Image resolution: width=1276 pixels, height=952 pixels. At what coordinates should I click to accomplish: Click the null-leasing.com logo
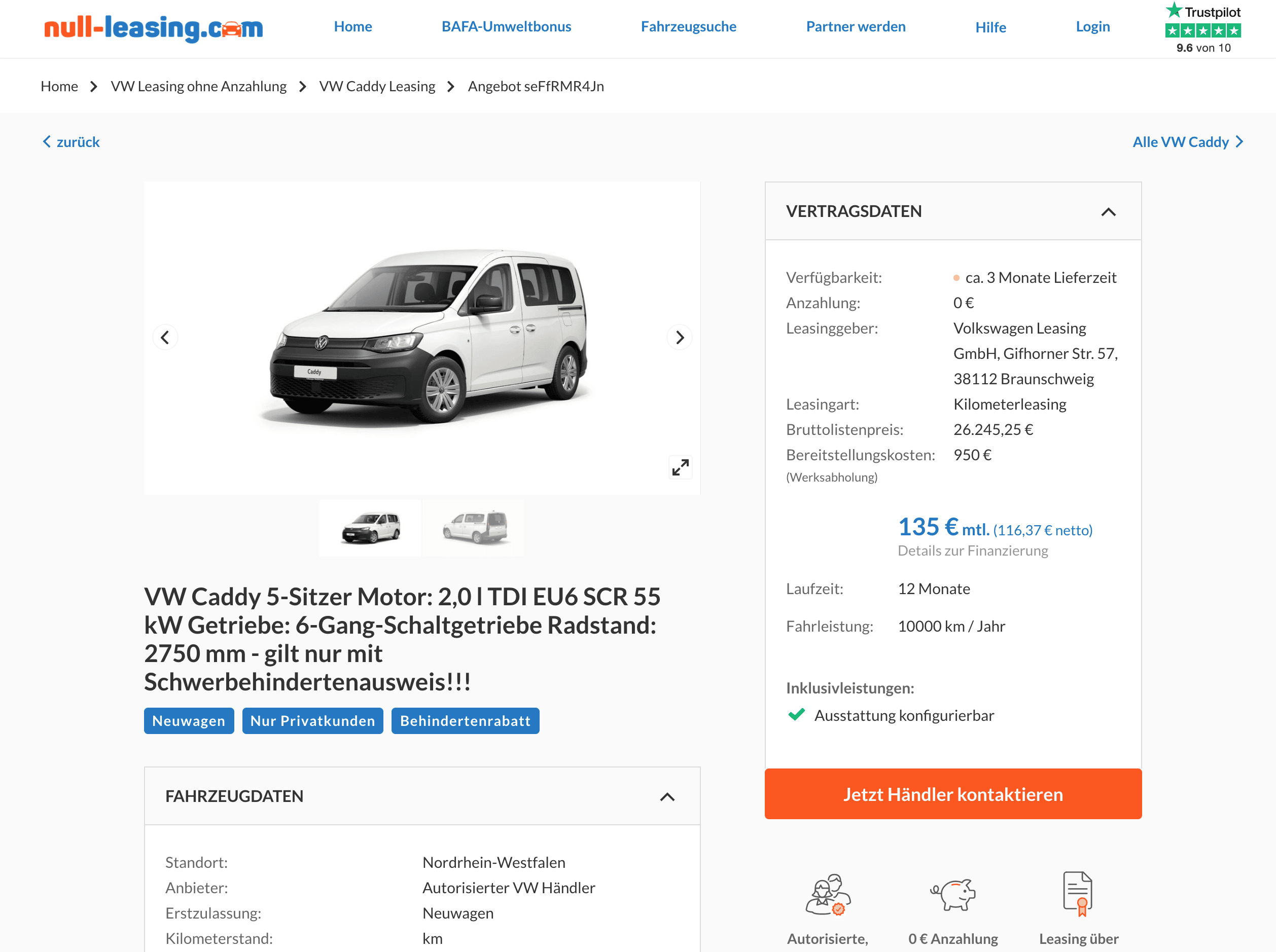(153, 27)
